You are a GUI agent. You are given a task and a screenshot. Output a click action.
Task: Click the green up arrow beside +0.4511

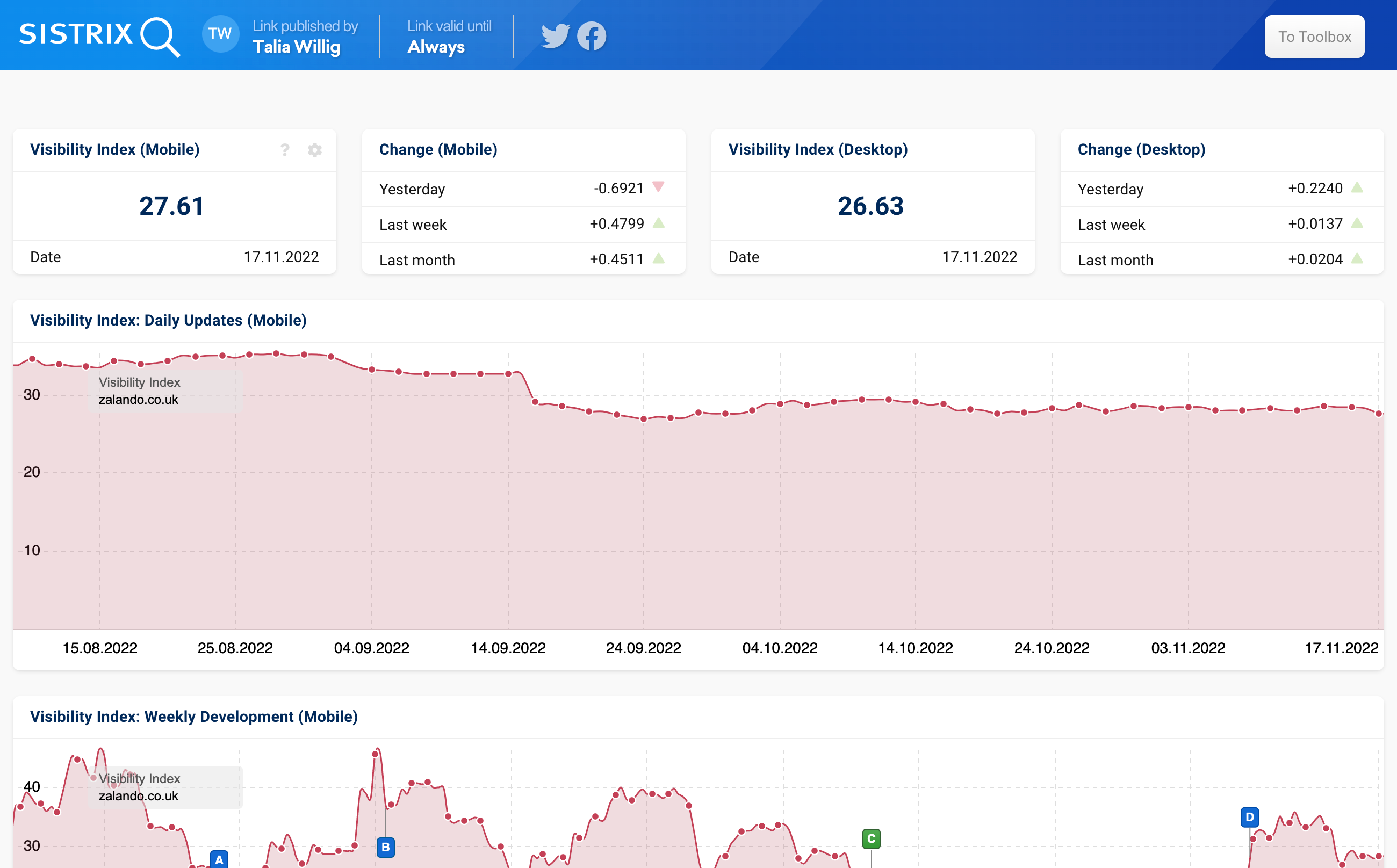pos(659,258)
